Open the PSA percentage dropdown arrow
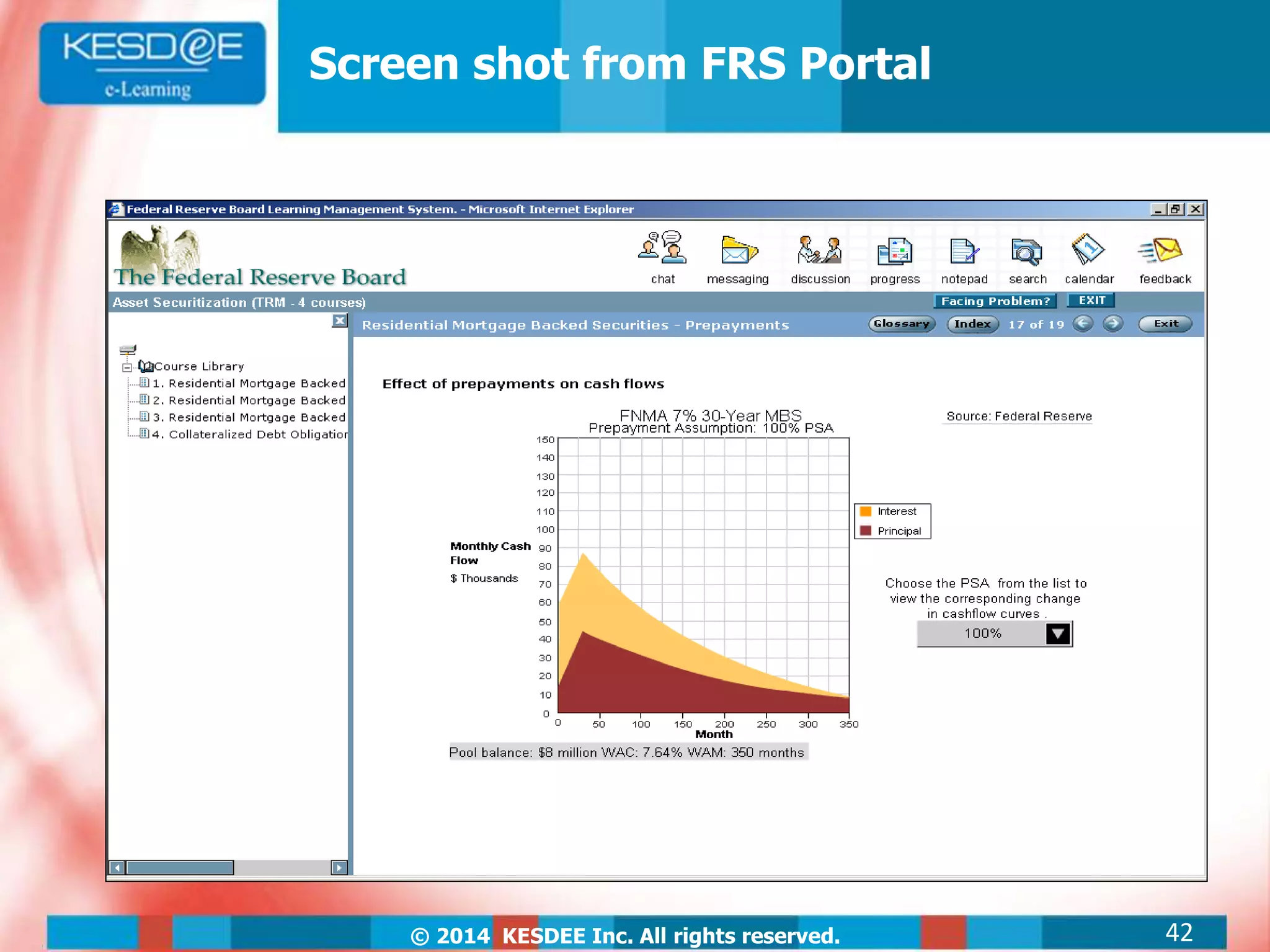 click(1058, 633)
